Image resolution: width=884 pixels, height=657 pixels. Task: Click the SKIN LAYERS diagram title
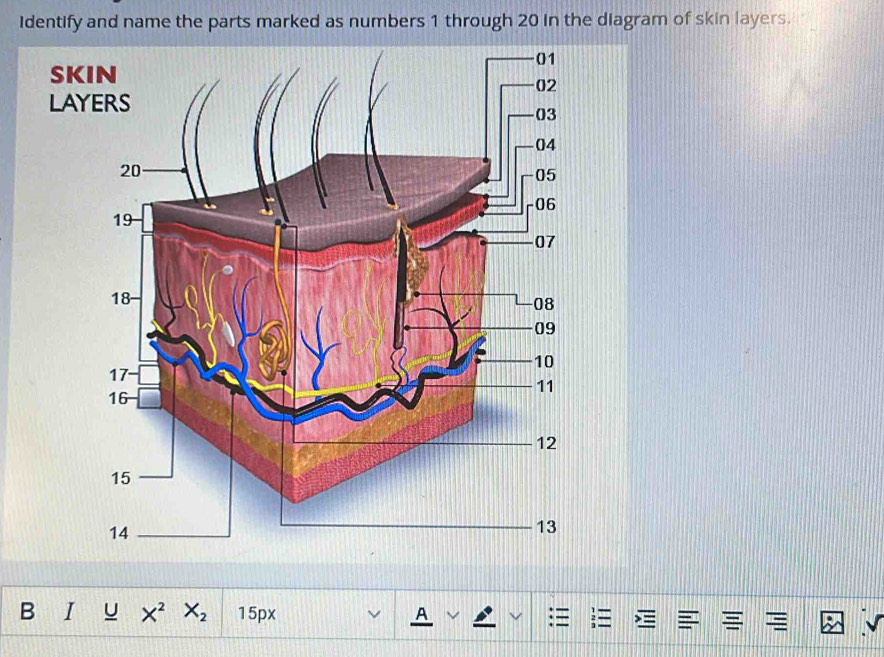pyautogui.click(x=90, y=89)
